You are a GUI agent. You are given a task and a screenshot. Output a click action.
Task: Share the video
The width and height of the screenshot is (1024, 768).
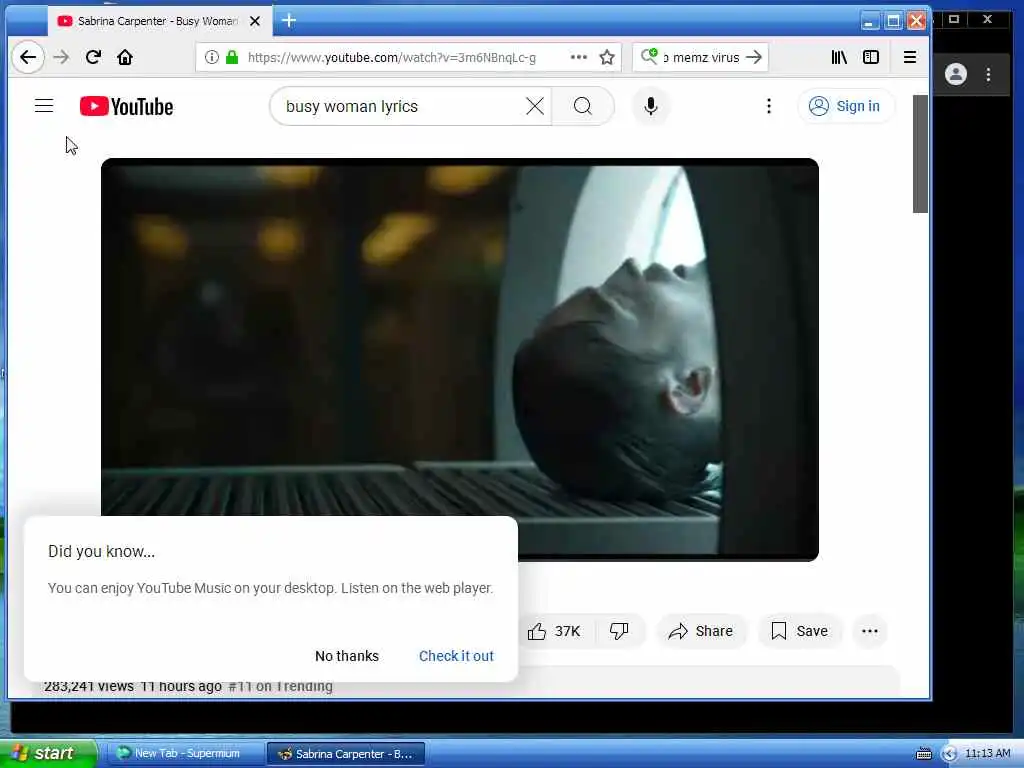tap(701, 631)
